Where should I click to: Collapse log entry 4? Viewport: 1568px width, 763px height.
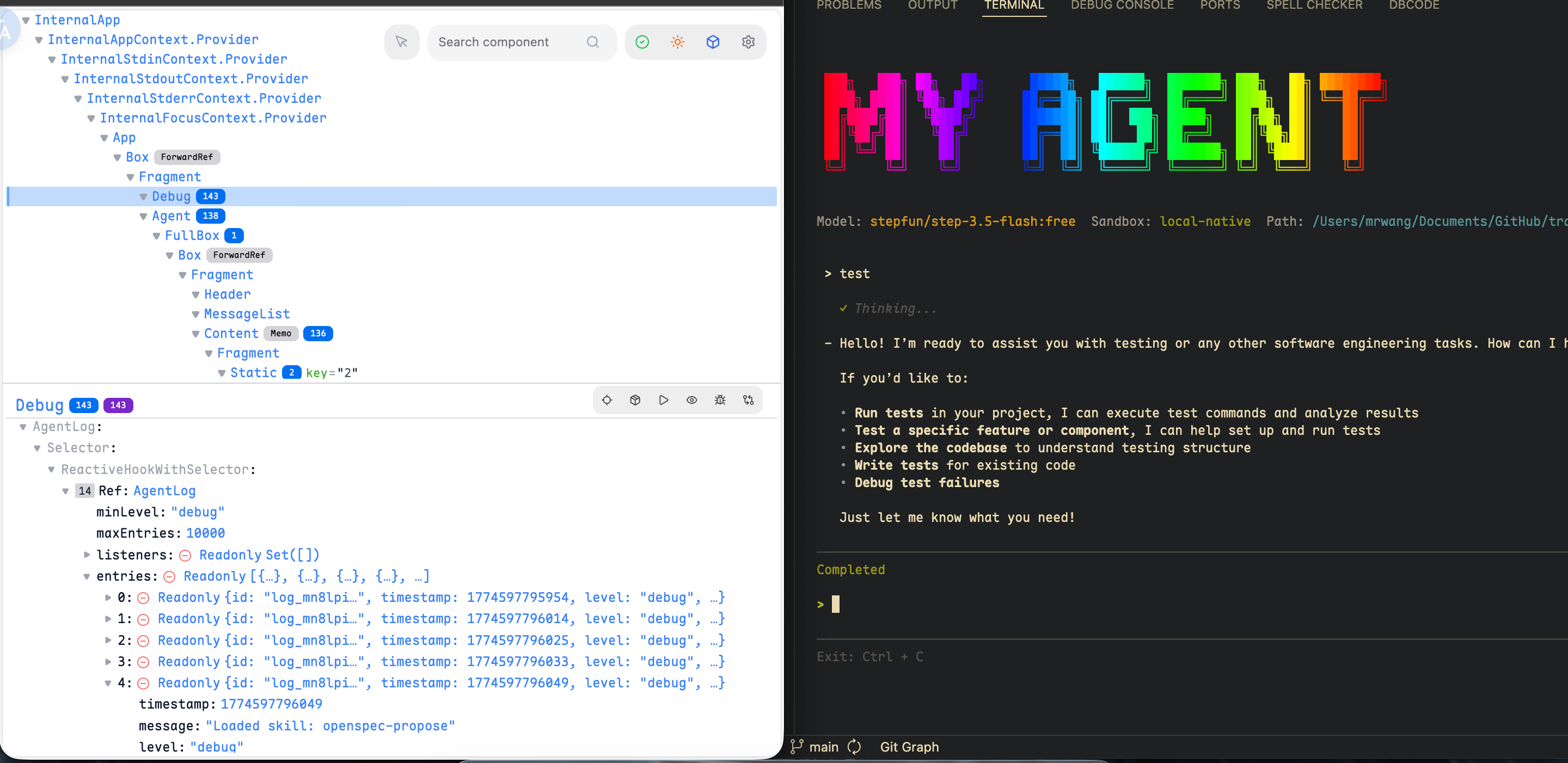point(108,684)
